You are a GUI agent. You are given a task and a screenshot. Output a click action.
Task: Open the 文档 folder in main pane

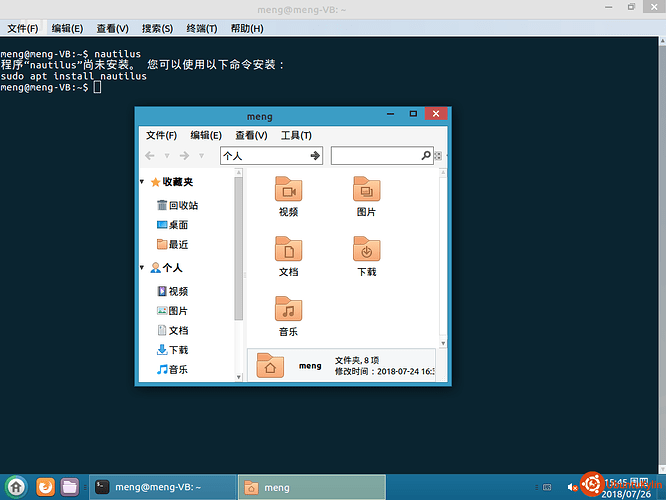288,256
